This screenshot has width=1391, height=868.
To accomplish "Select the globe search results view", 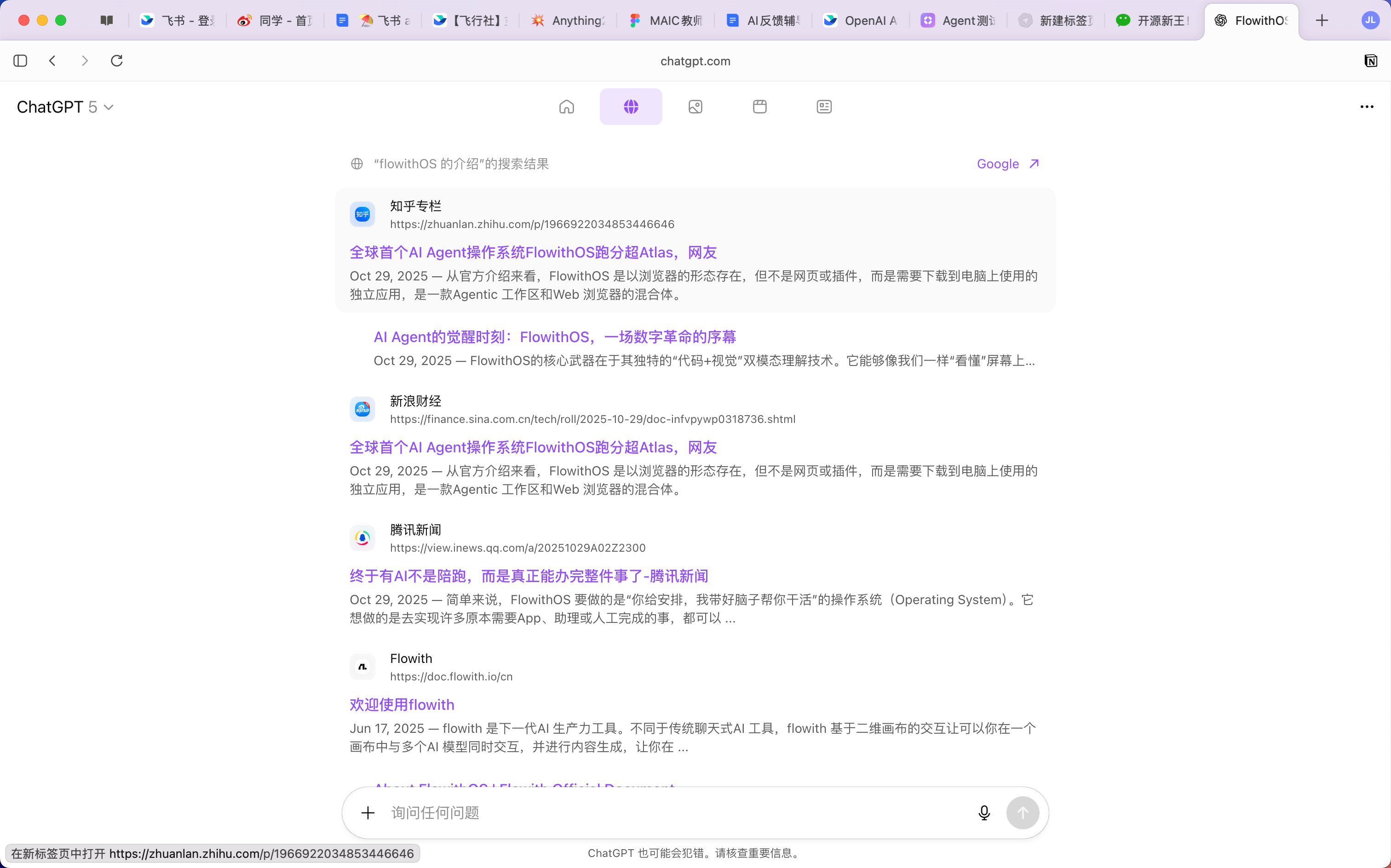I will click(631, 107).
